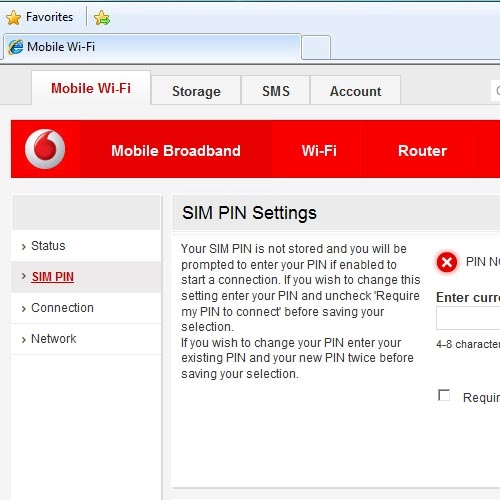Click the Internet Explorer icon on the tab
This screenshot has height=500, width=500.
tap(16, 47)
